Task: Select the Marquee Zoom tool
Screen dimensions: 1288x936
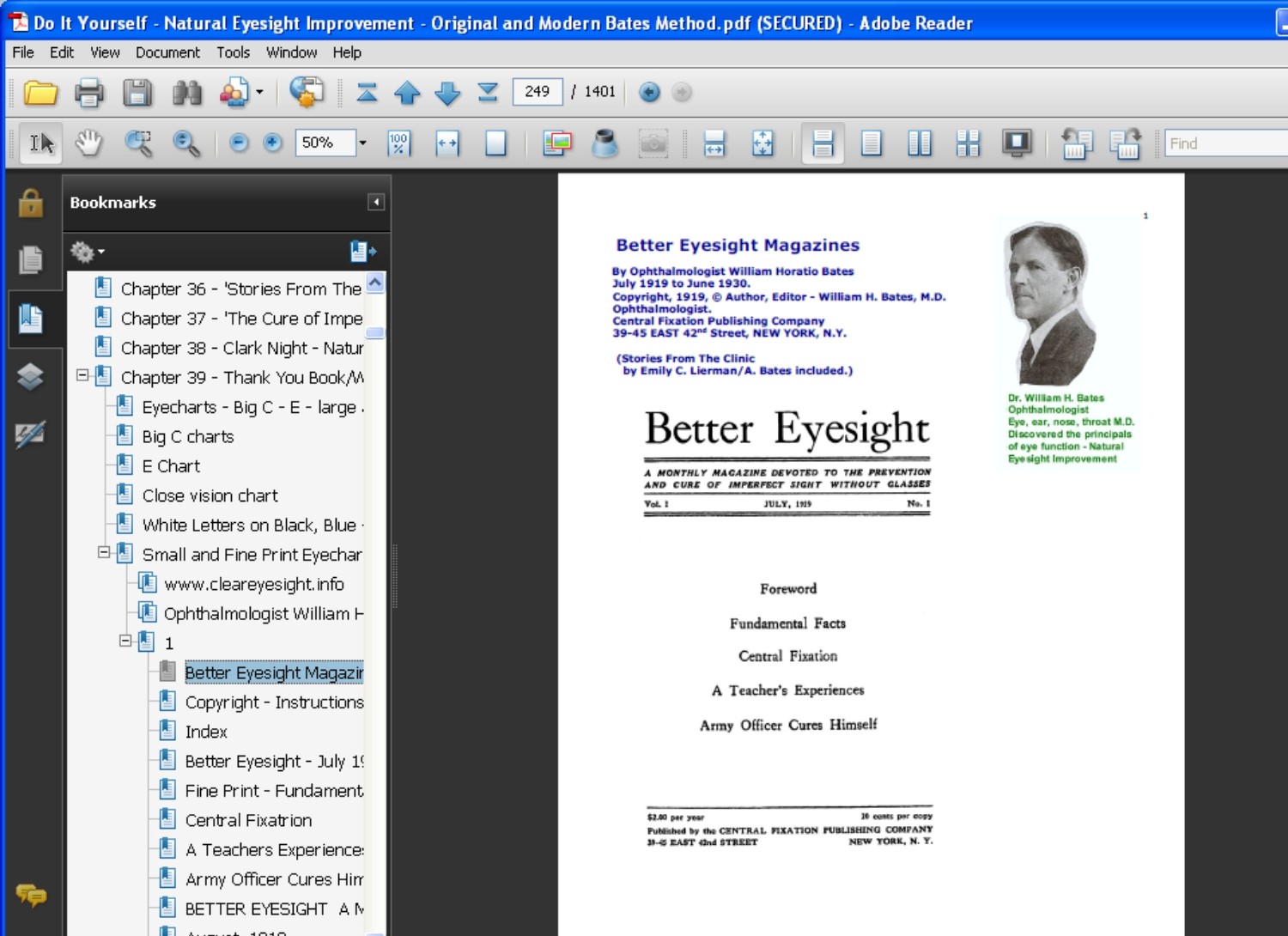Action: [138, 143]
